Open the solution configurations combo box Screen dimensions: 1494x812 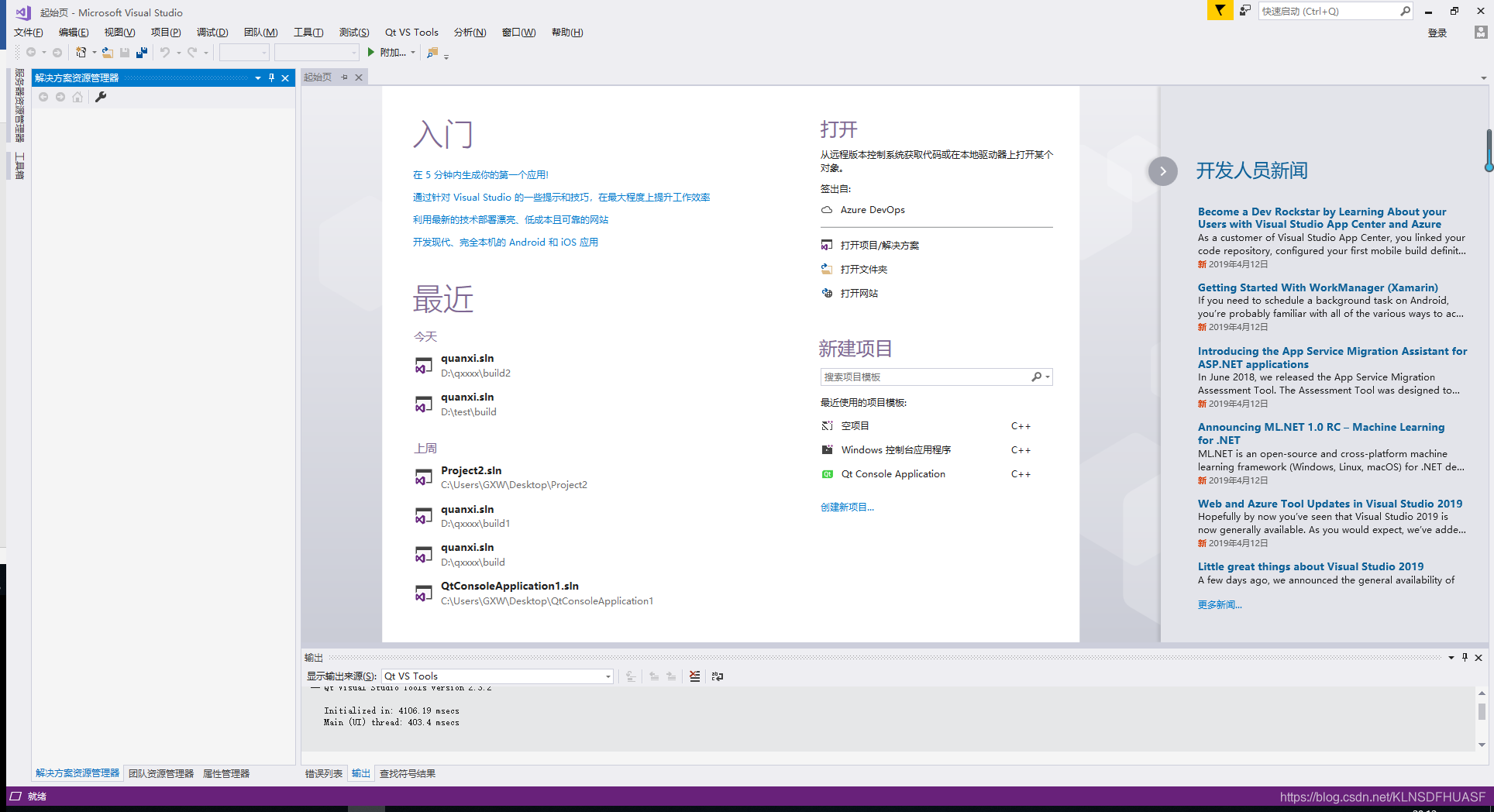[x=244, y=53]
